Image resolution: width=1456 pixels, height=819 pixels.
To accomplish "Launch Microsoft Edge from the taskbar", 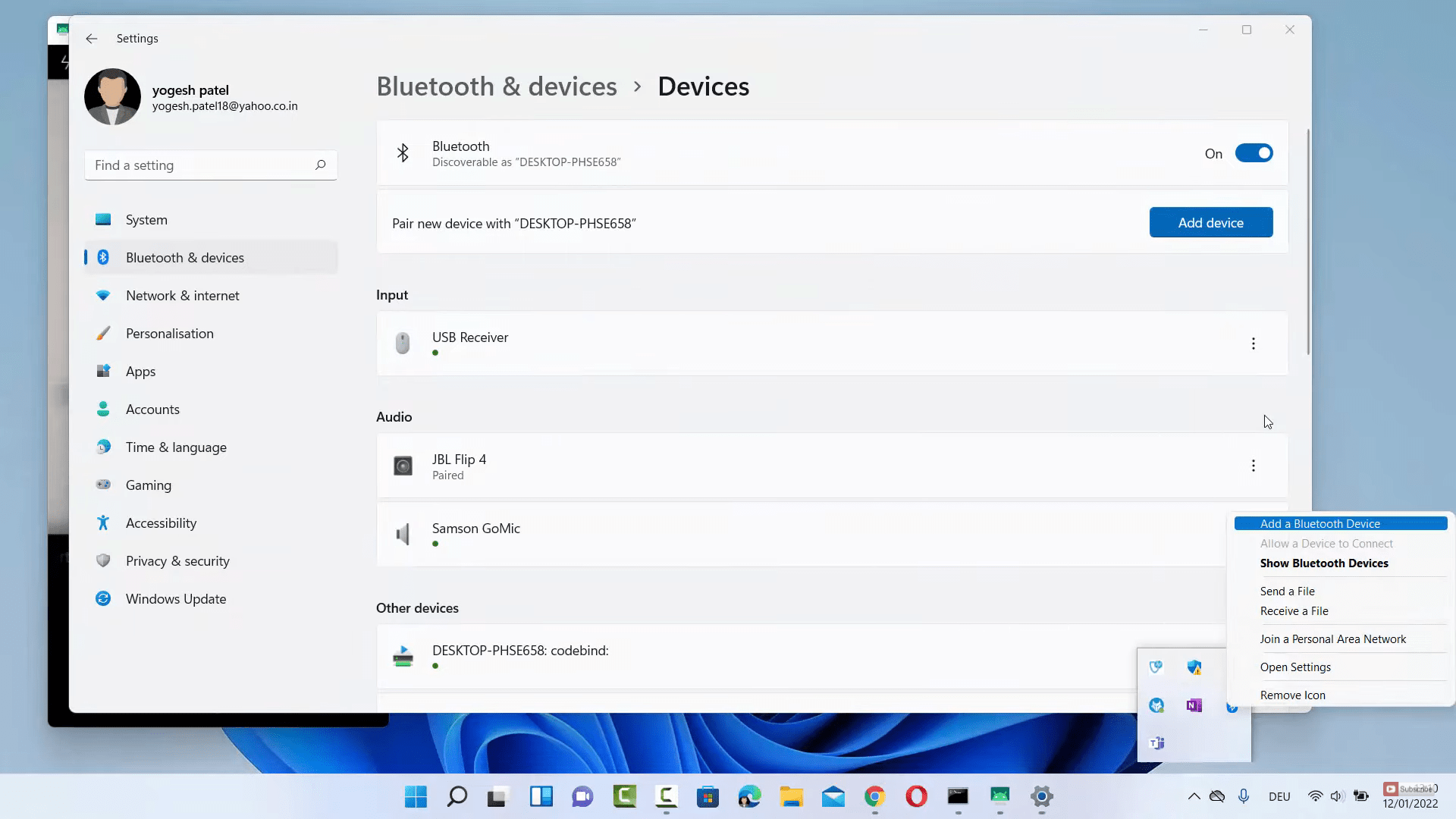I will click(750, 797).
